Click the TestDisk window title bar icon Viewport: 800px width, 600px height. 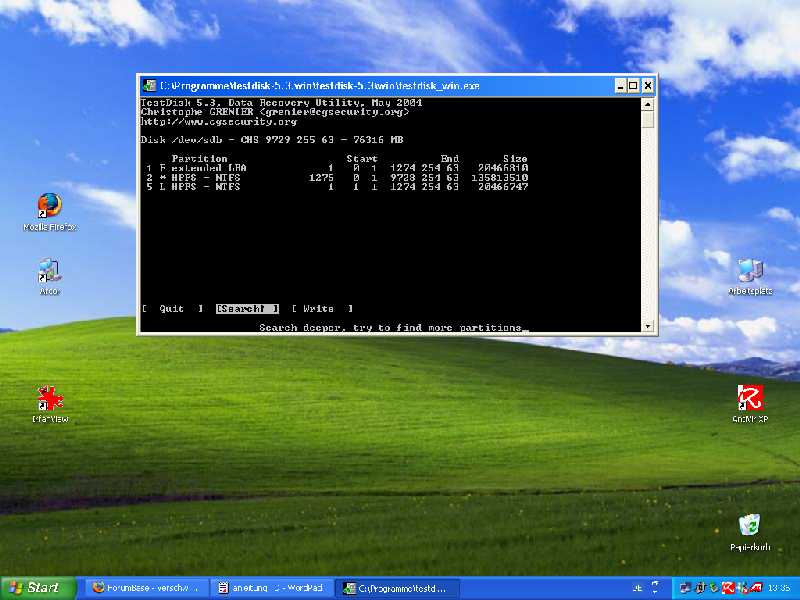click(x=149, y=86)
